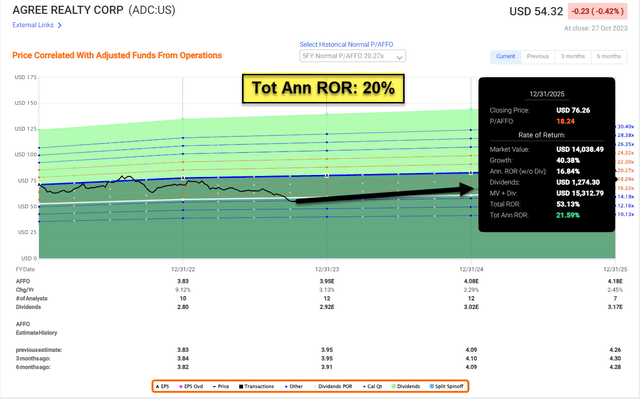The image size is (640, 399).
Task: Toggle the Dividends POR legend item
Action: (x=333, y=386)
